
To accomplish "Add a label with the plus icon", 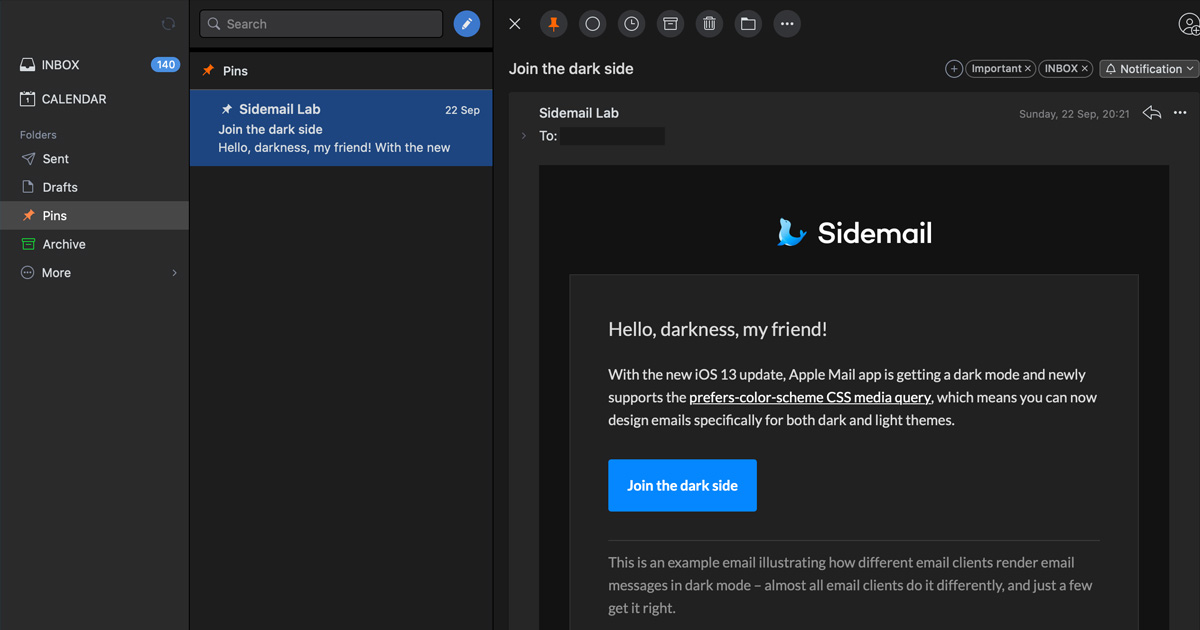I will pos(954,69).
